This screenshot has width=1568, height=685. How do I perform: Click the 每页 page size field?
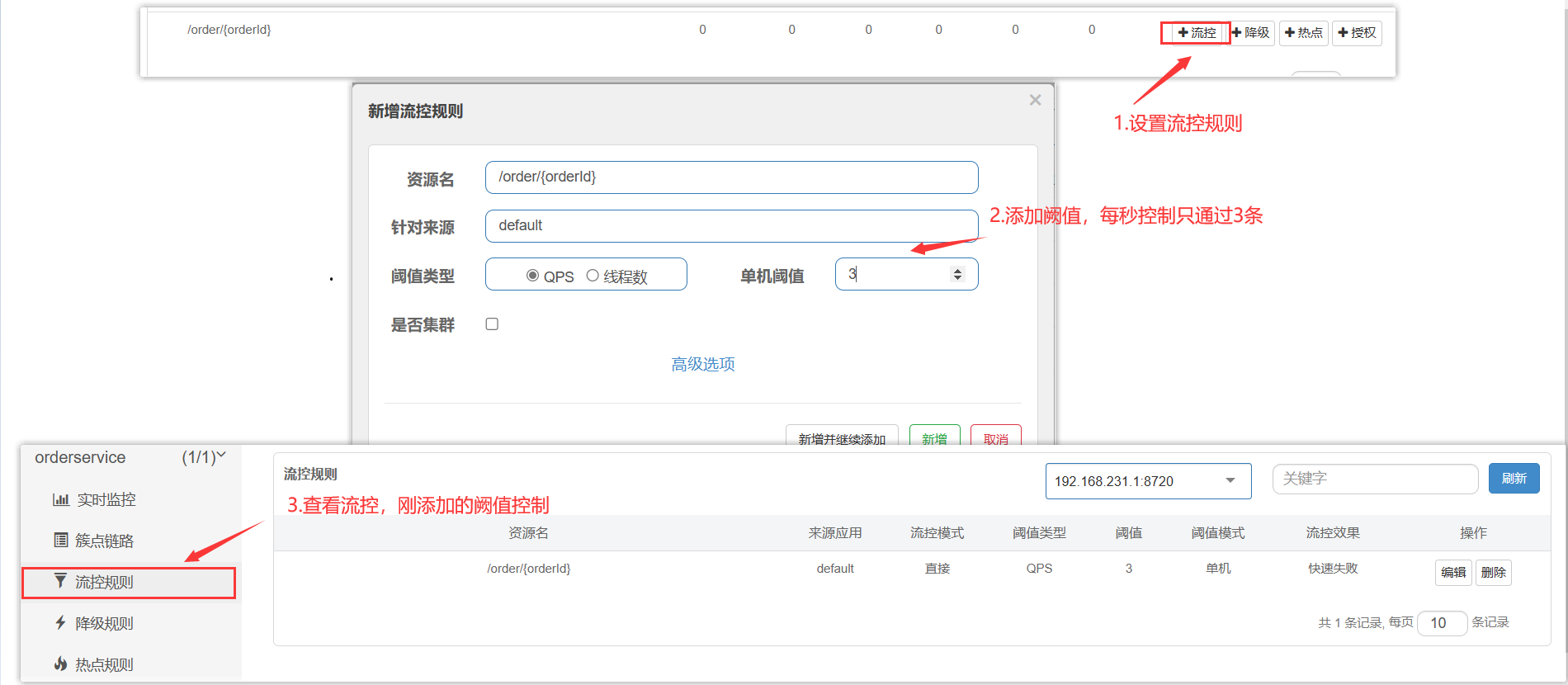(x=1442, y=623)
